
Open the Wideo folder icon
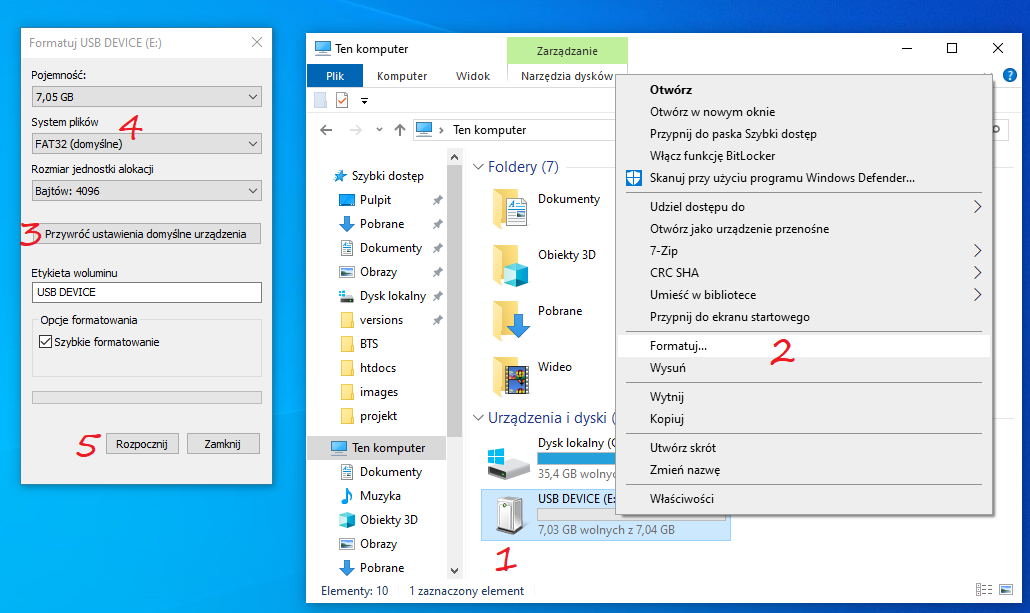click(x=510, y=377)
